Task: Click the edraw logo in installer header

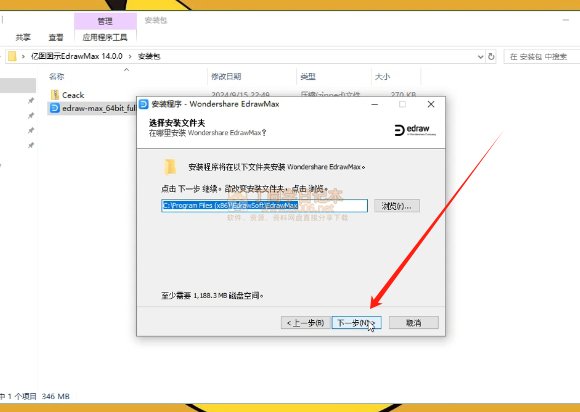Action: pos(415,130)
